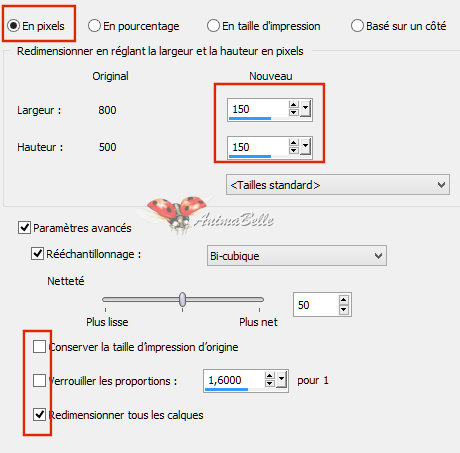Open Hauteur slider popup arrow
This screenshot has height=453, width=460.
click(305, 147)
